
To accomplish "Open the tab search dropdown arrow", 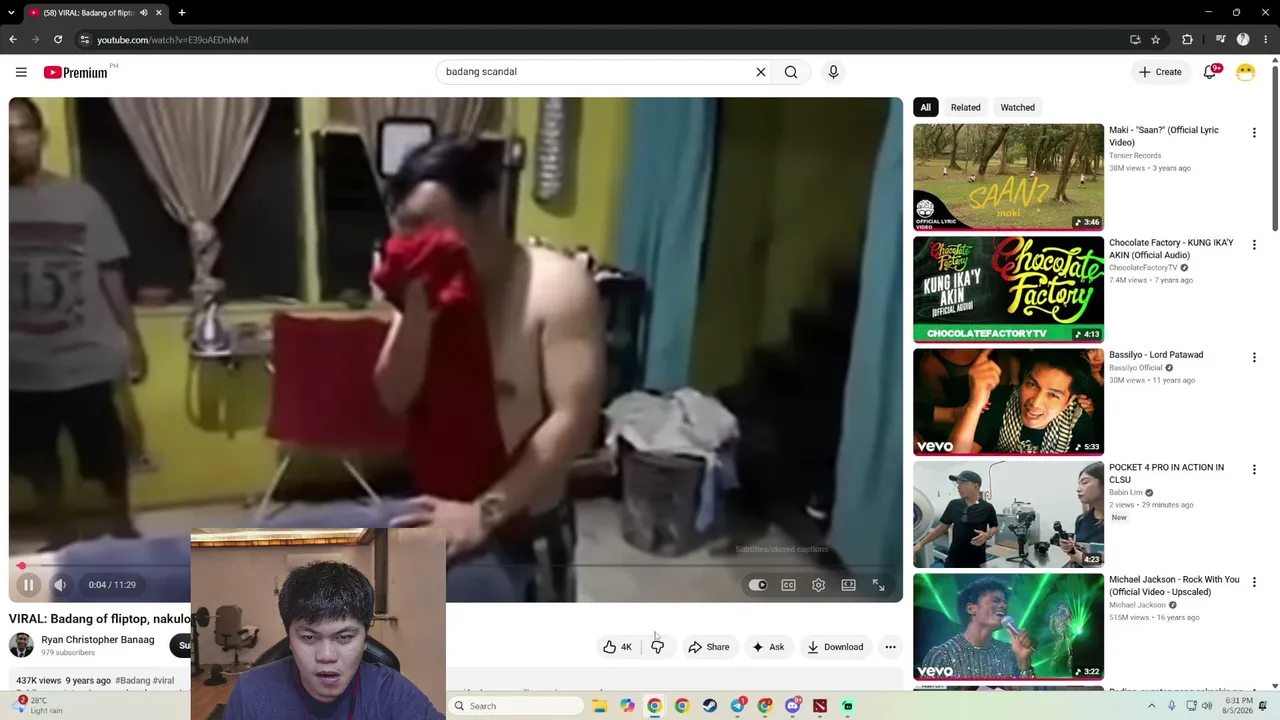I will pyautogui.click(x=9, y=13).
